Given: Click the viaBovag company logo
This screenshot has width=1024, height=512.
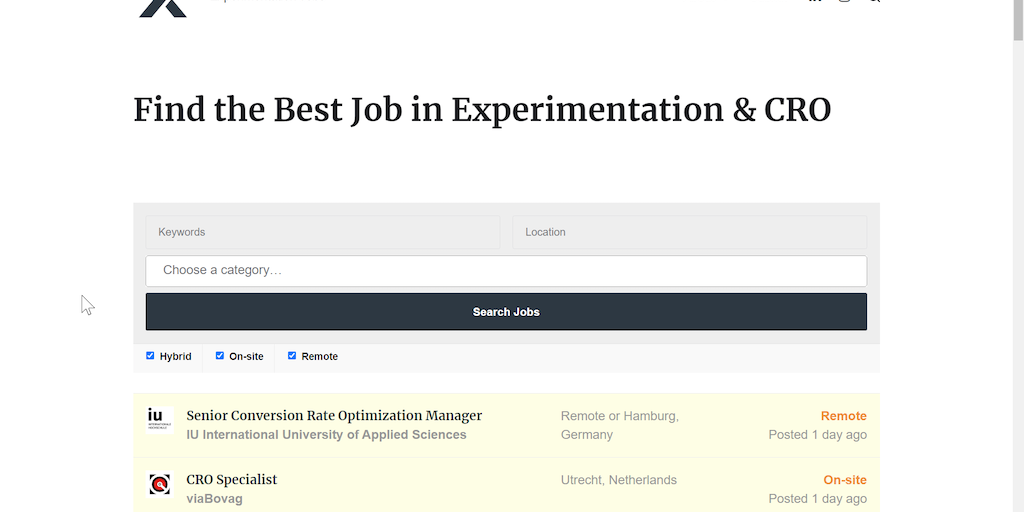Looking at the screenshot, I should (x=160, y=484).
